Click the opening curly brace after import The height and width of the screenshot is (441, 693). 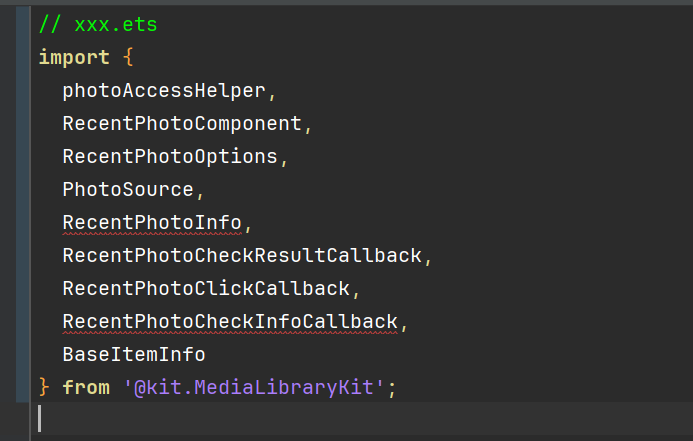[127, 58]
